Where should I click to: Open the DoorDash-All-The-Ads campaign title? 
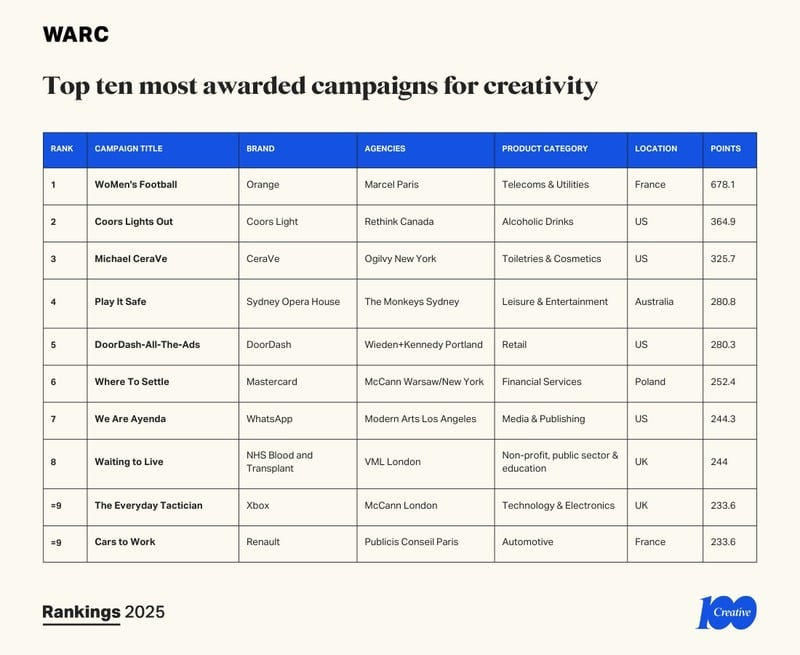coord(147,344)
